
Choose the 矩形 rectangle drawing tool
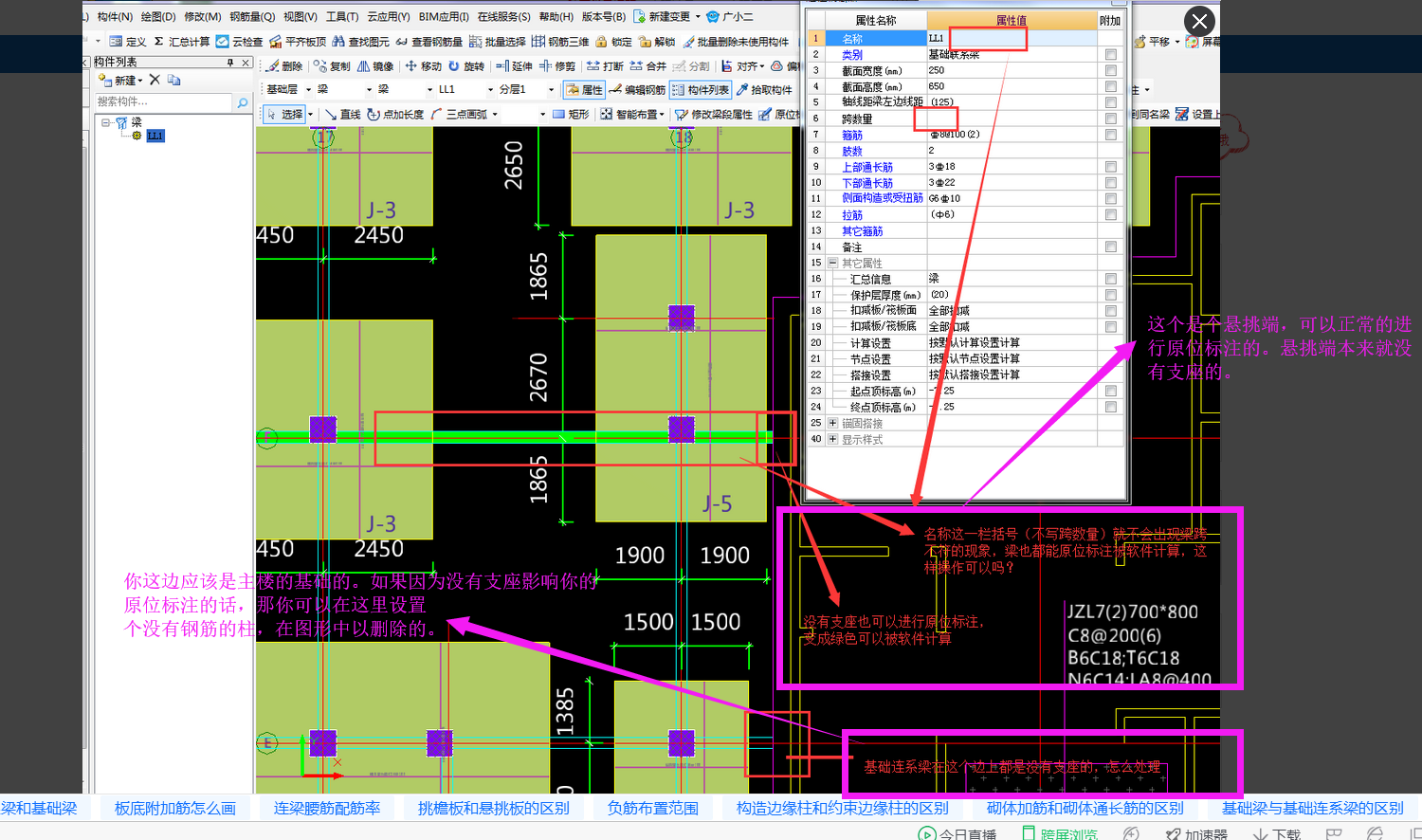coord(571,114)
